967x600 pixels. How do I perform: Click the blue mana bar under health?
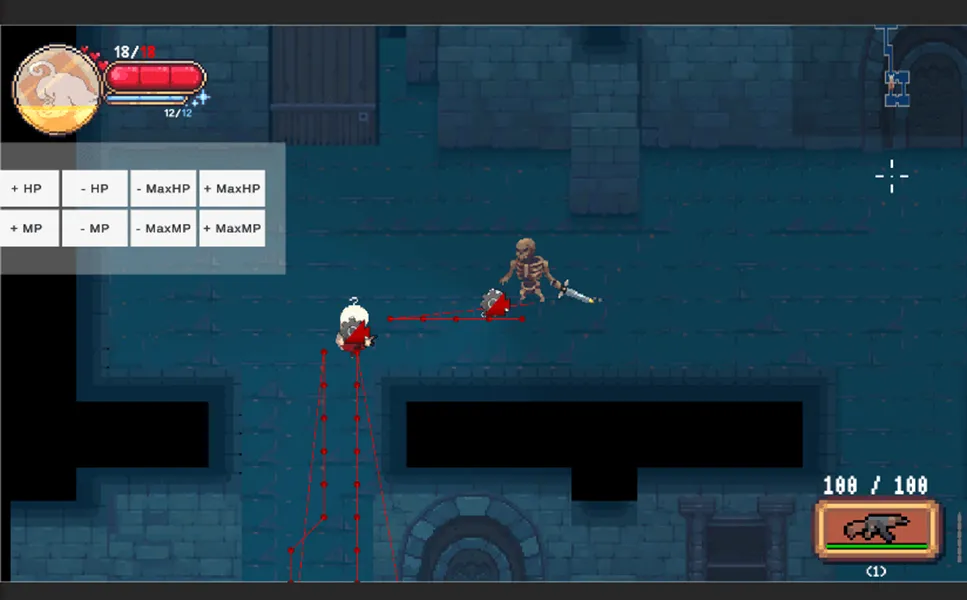148,100
